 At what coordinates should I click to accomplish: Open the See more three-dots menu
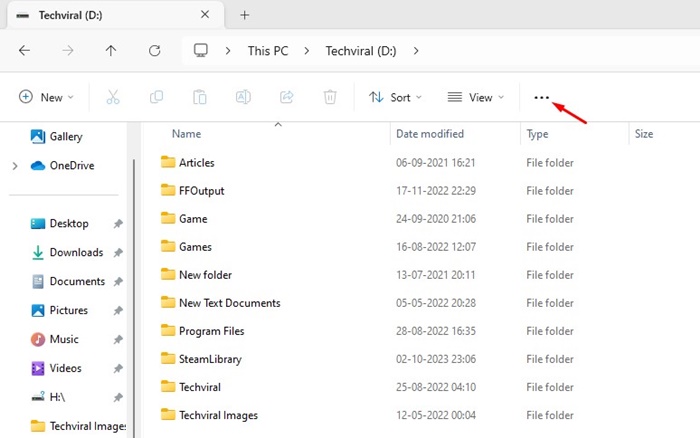click(542, 97)
